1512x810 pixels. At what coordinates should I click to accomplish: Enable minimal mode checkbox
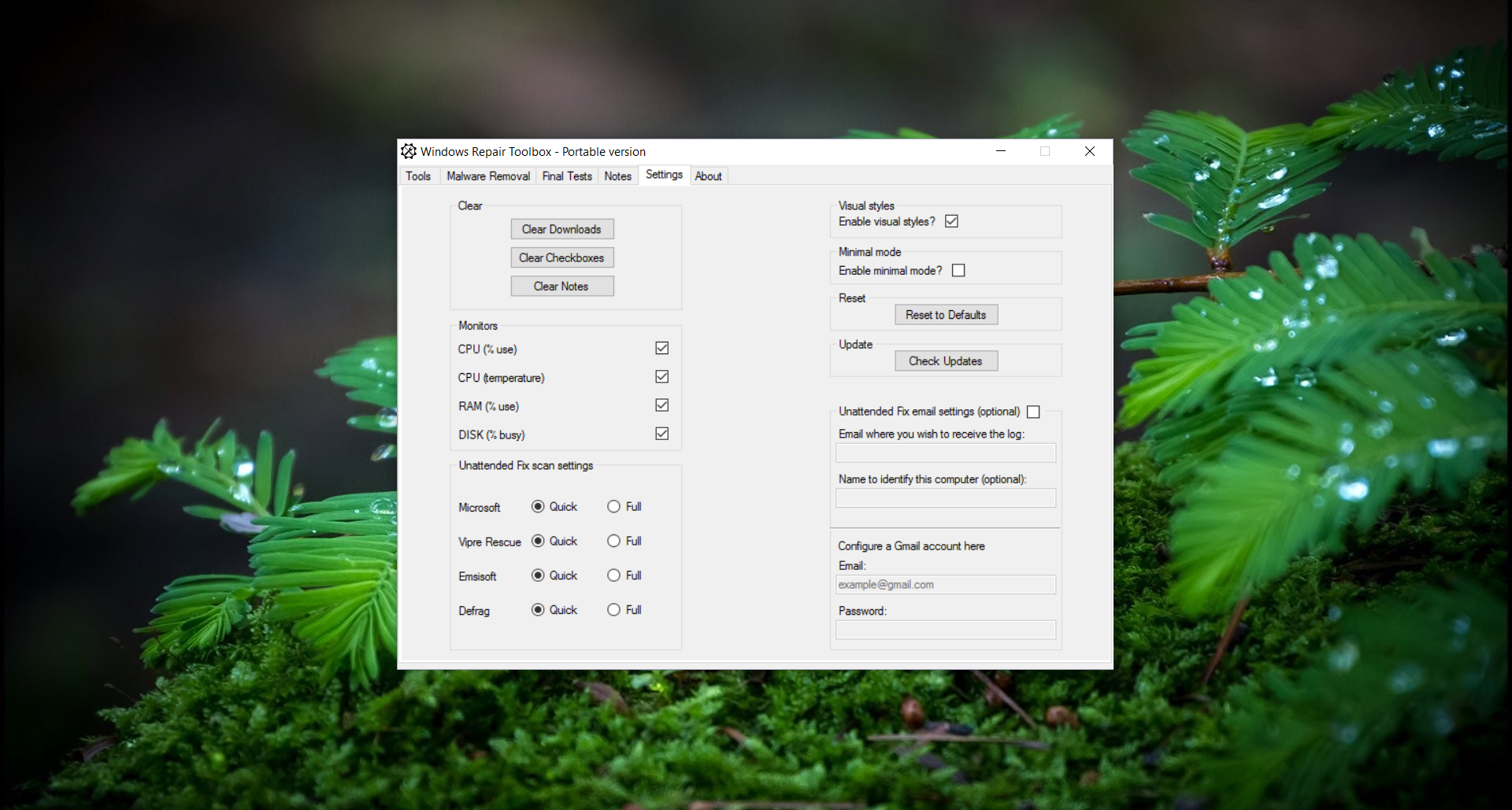pos(958,271)
